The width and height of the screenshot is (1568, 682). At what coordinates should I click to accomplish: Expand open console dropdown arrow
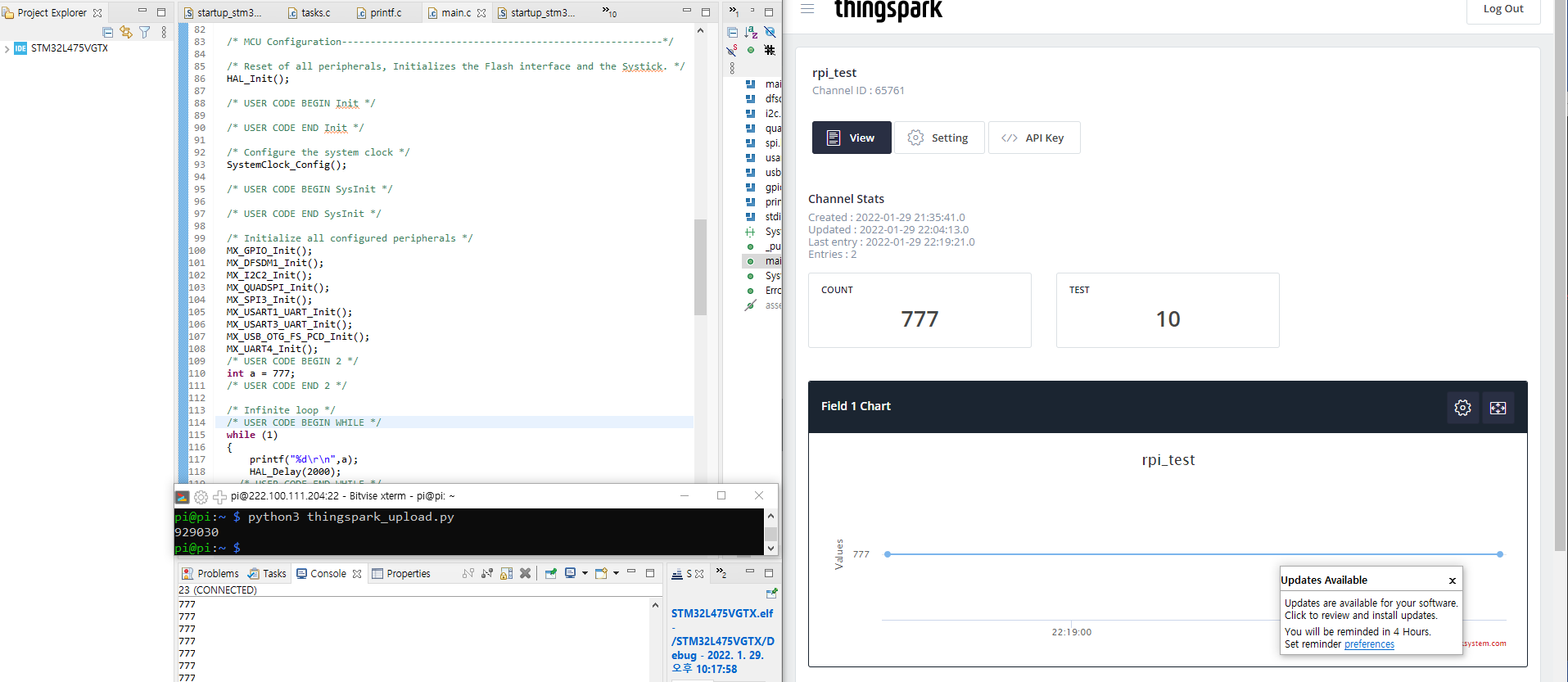coord(616,573)
